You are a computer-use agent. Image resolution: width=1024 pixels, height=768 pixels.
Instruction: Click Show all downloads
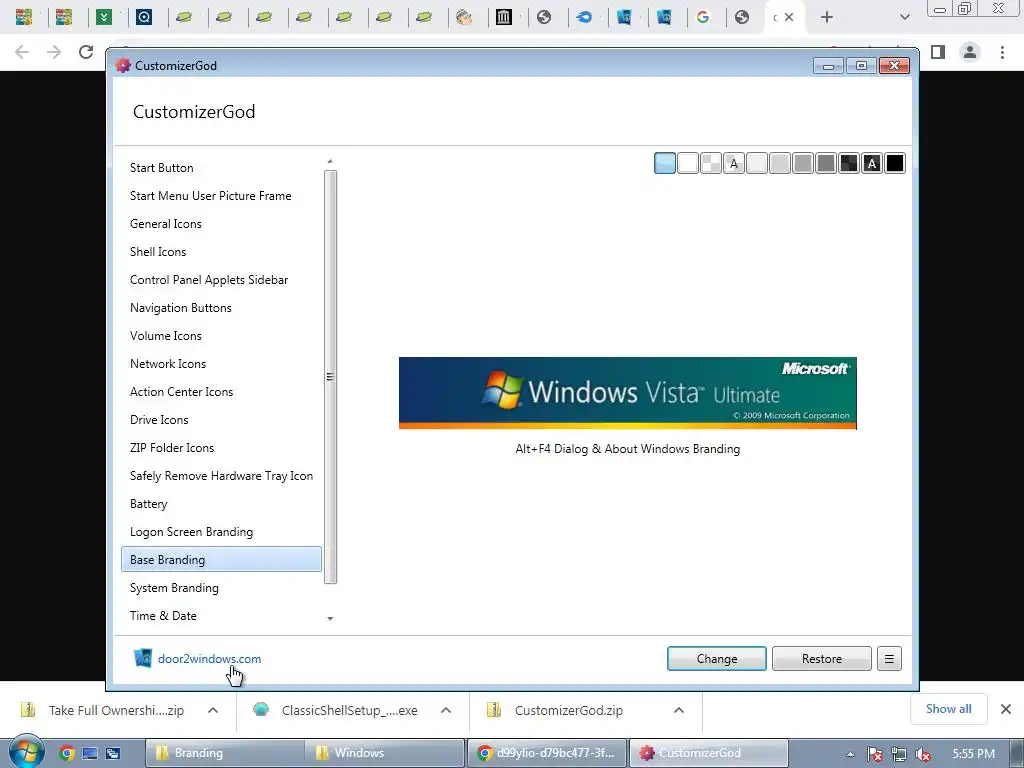pos(948,709)
